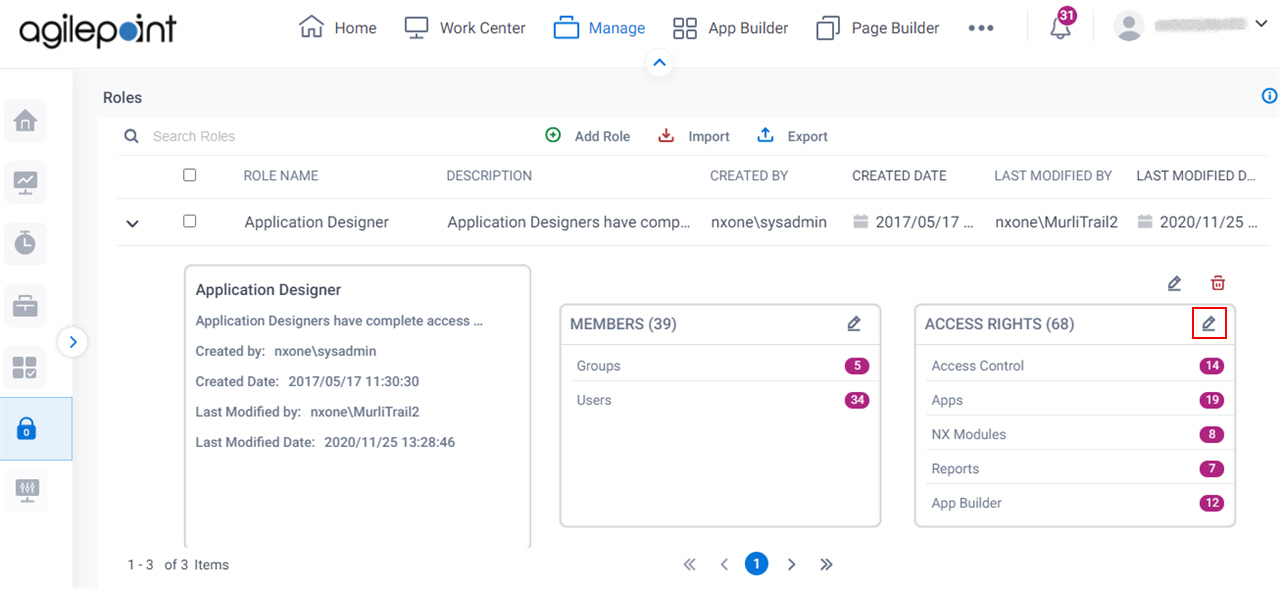Delete the role with trash icon

point(1217,283)
